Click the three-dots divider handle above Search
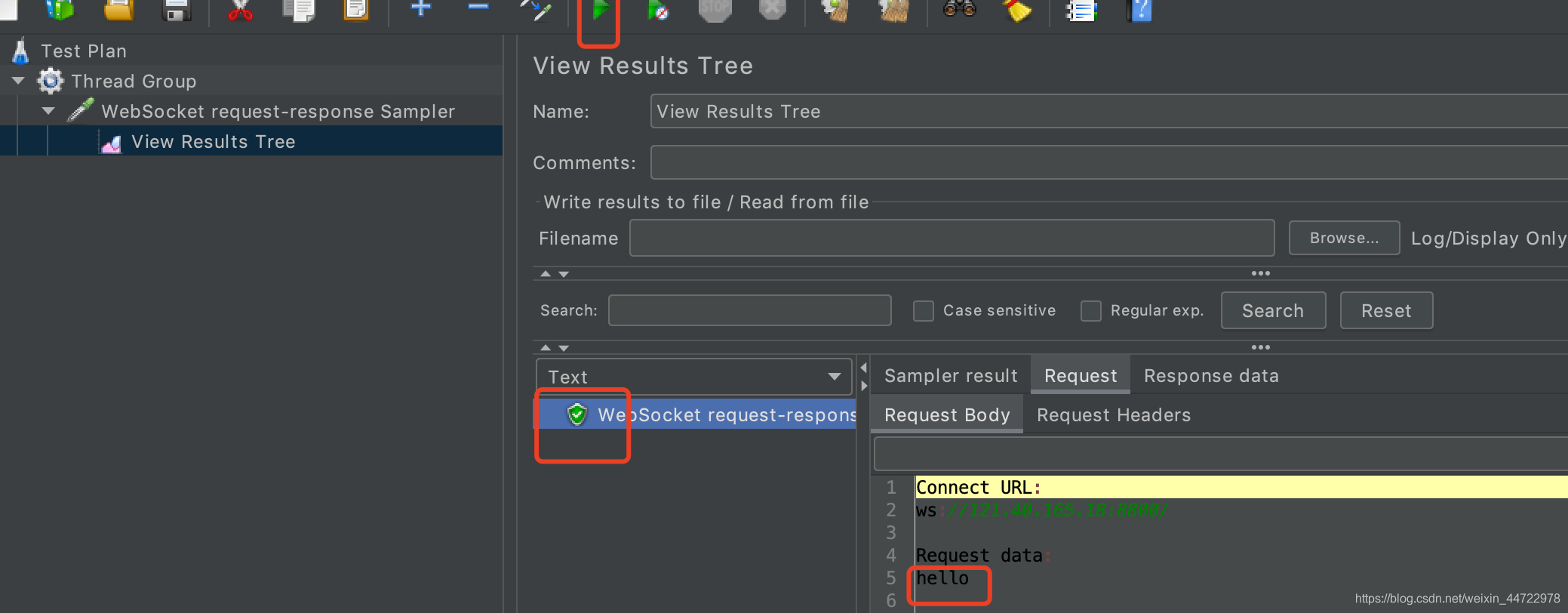Viewport: 1568px width, 613px height. 1261,273
